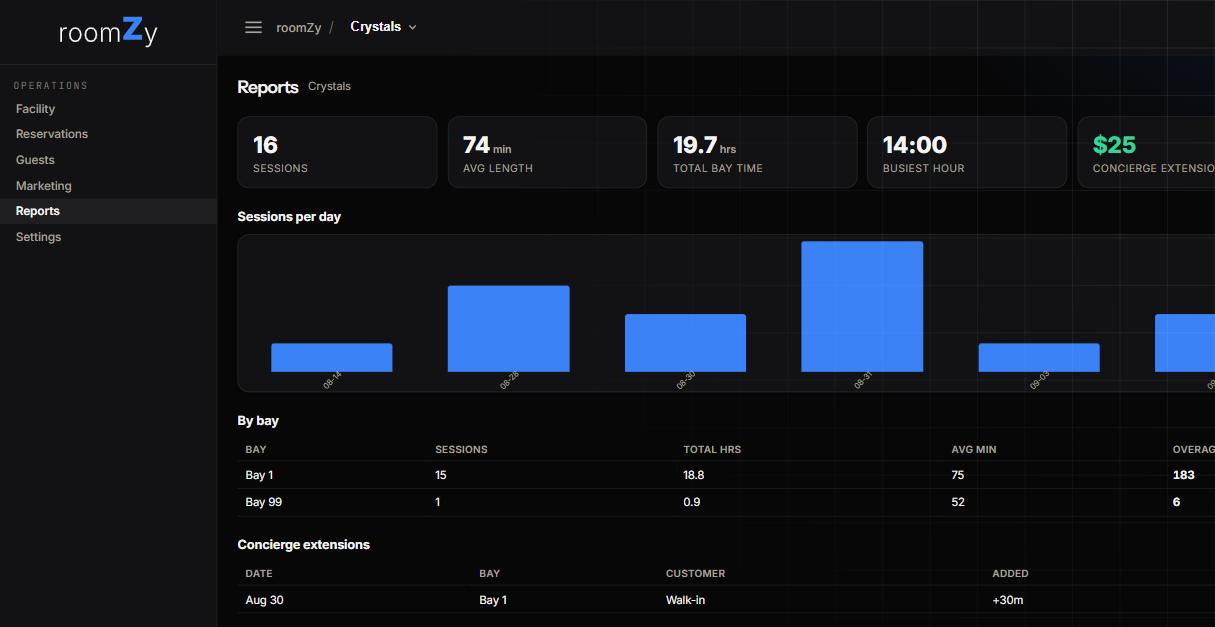Screen dimensions: 1215x627
Task: Click the roomZy logo
Action: point(108,31)
